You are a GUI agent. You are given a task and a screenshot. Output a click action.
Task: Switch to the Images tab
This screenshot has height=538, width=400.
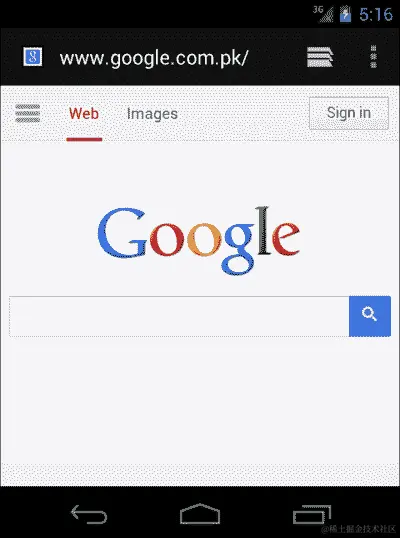(x=152, y=114)
